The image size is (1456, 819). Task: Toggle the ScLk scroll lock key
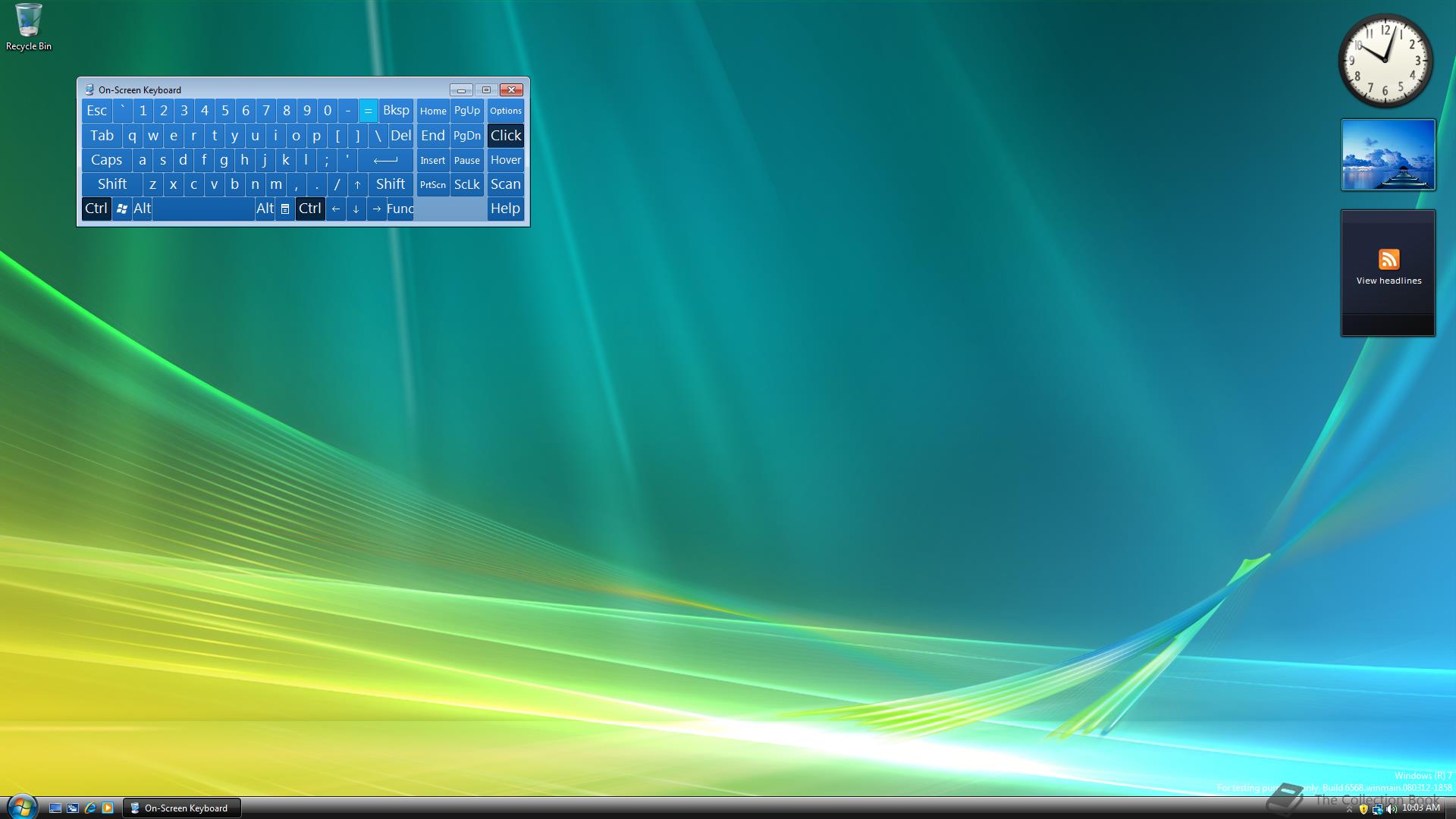tap(467, 184)
